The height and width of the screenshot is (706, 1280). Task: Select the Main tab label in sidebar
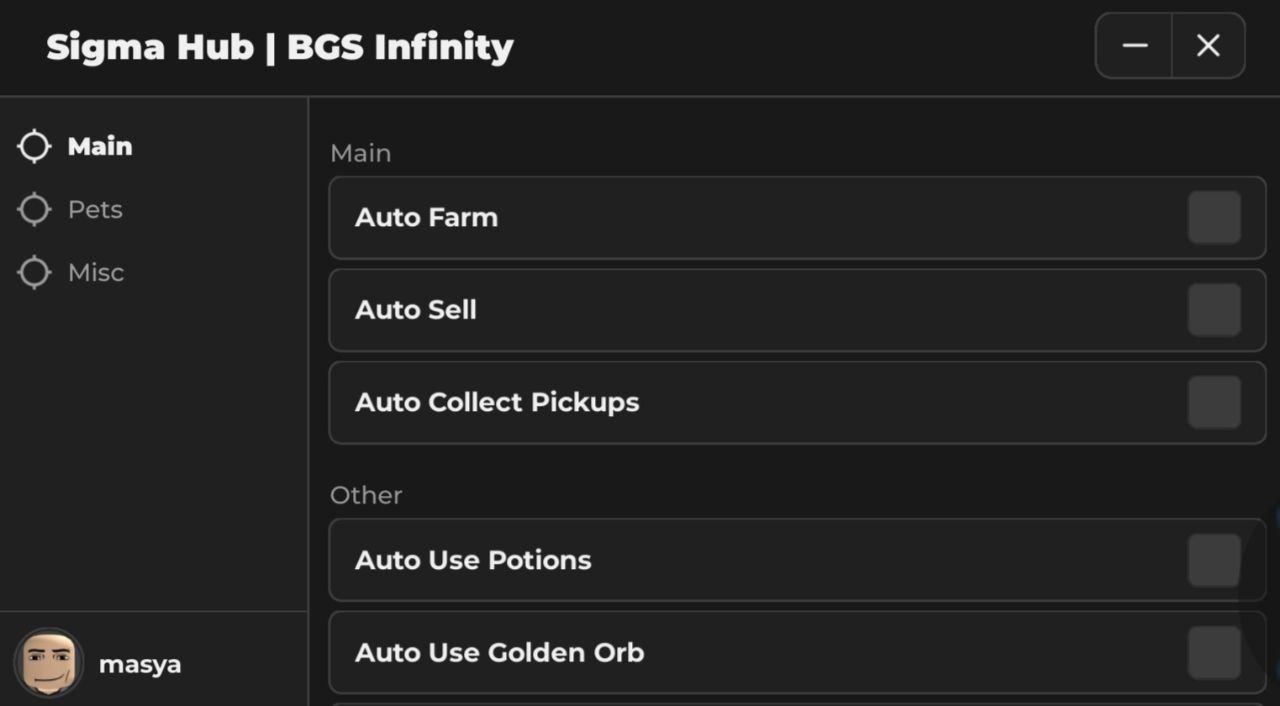pyautogui.click(x=100, y=146)
